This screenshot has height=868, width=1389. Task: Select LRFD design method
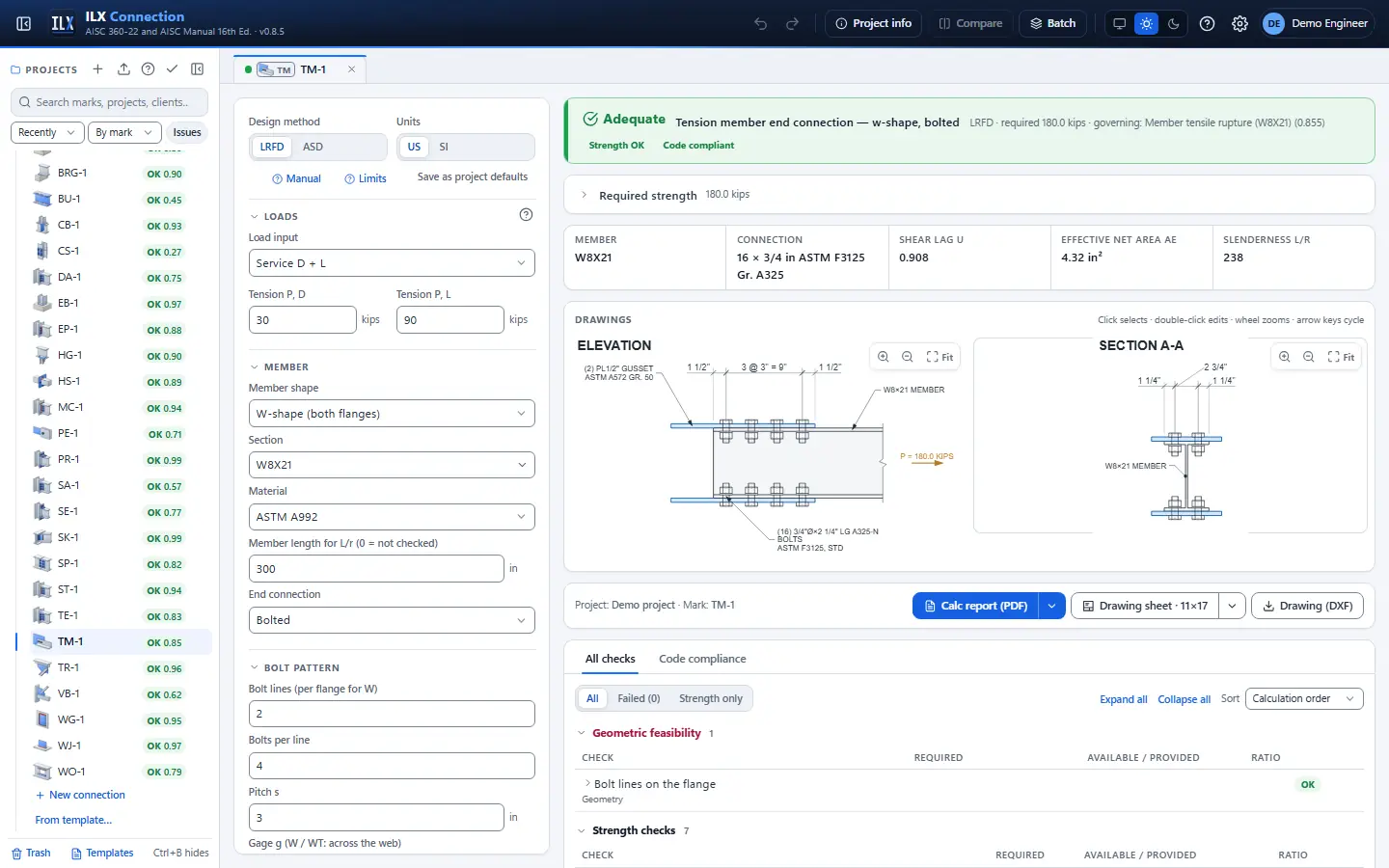tap(272, 147)
